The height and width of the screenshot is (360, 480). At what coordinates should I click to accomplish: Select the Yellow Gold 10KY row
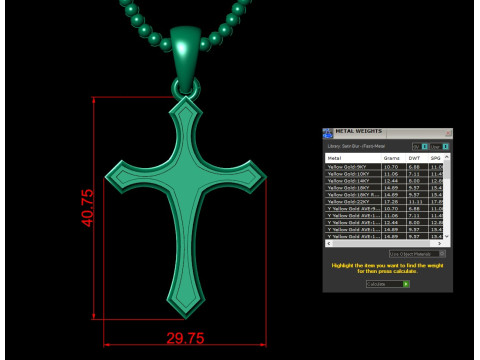pos(384,174)
